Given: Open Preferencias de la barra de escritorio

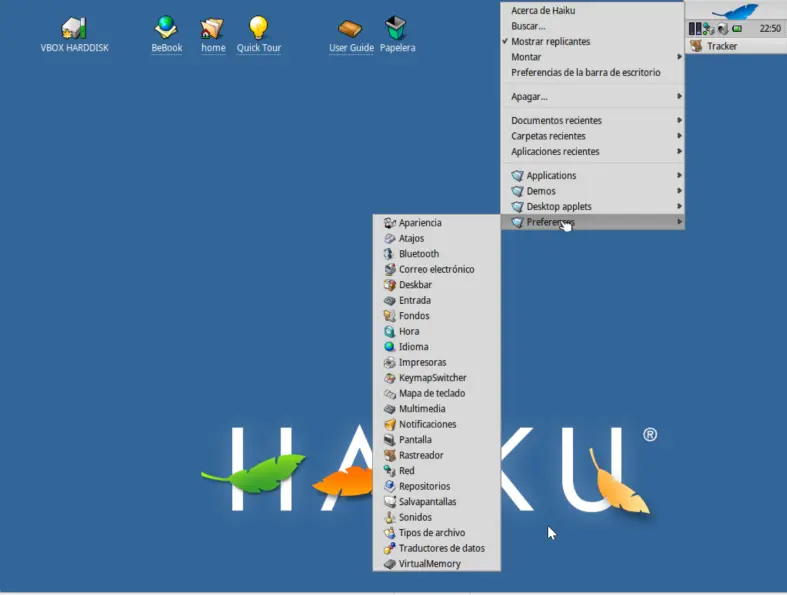Looking at the screenshot, I should (593, 73).
